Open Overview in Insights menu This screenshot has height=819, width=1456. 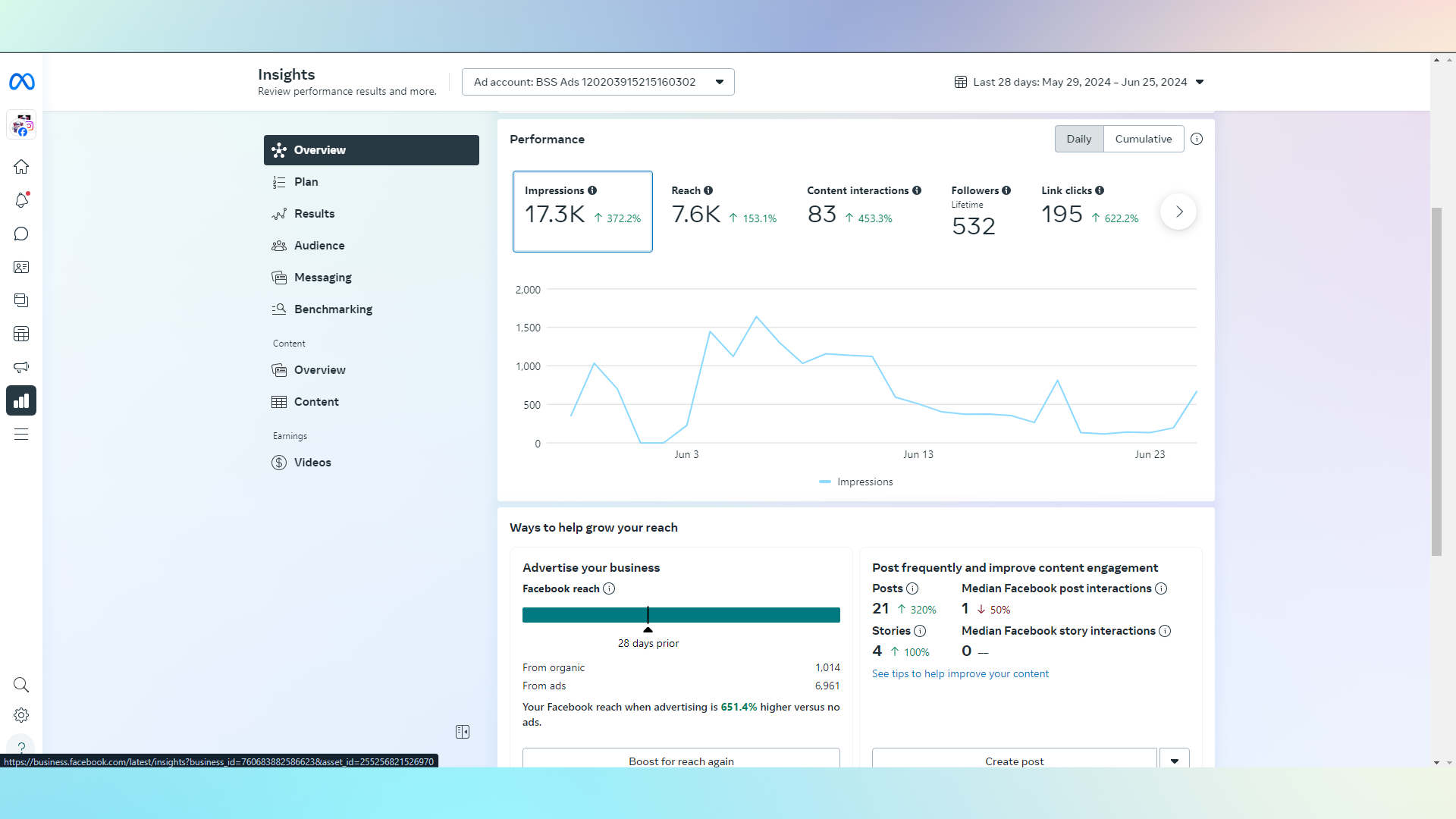(x=372, y=150)
